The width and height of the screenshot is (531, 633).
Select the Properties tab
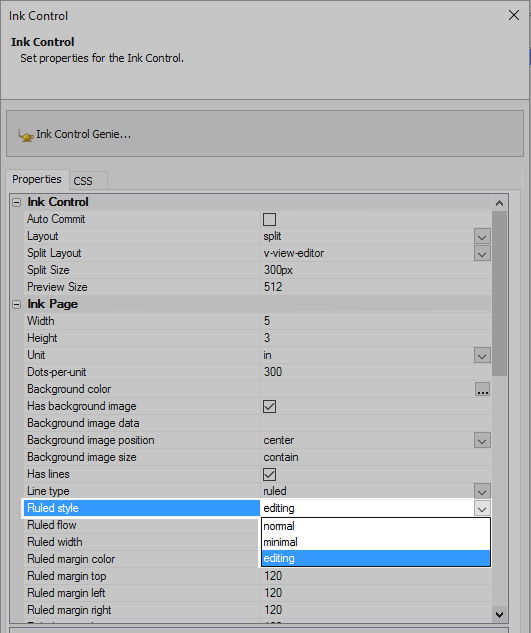pos(37,179)
